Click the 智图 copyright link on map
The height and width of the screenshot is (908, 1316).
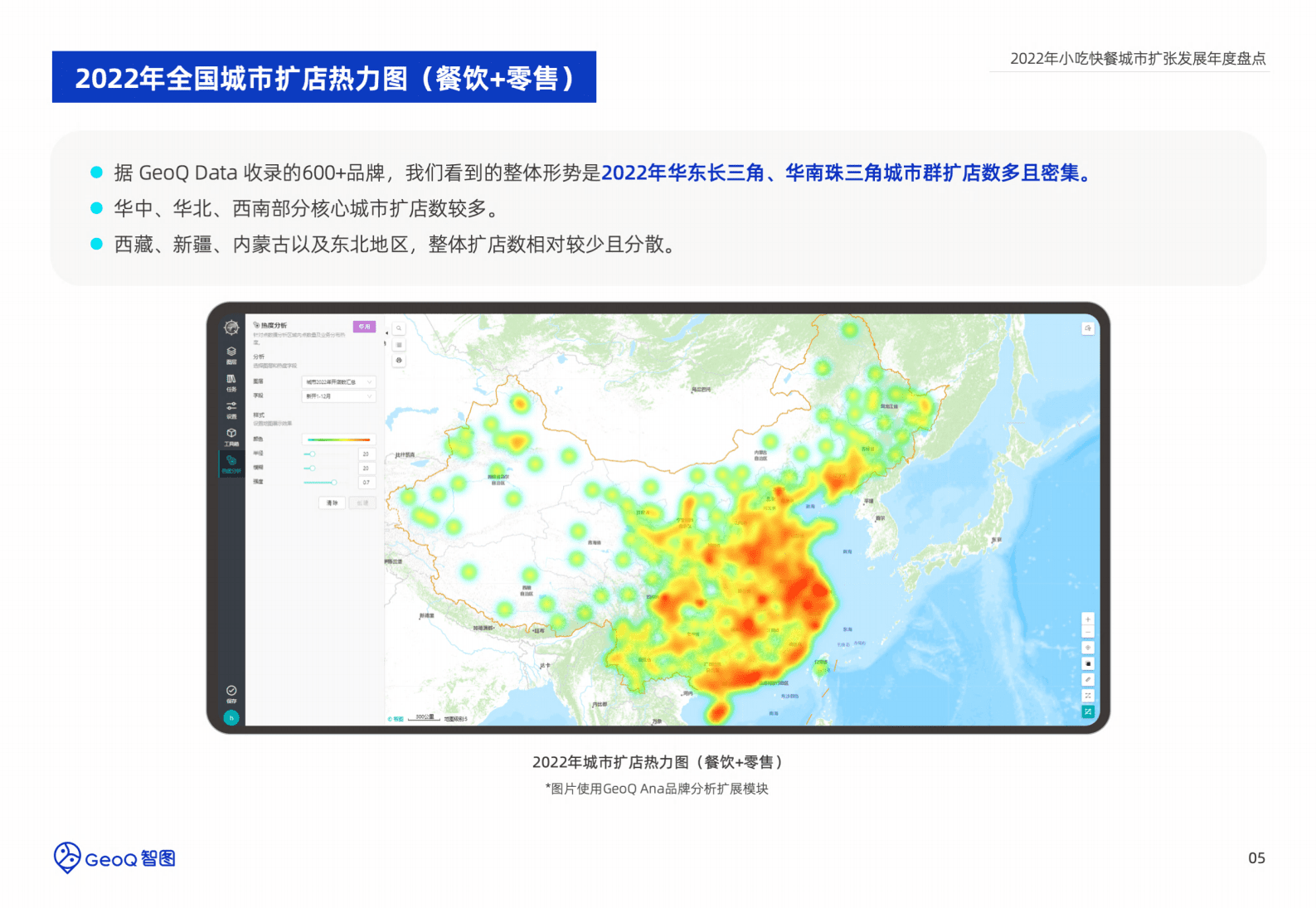pyautogui.click(x=396, y=719)
